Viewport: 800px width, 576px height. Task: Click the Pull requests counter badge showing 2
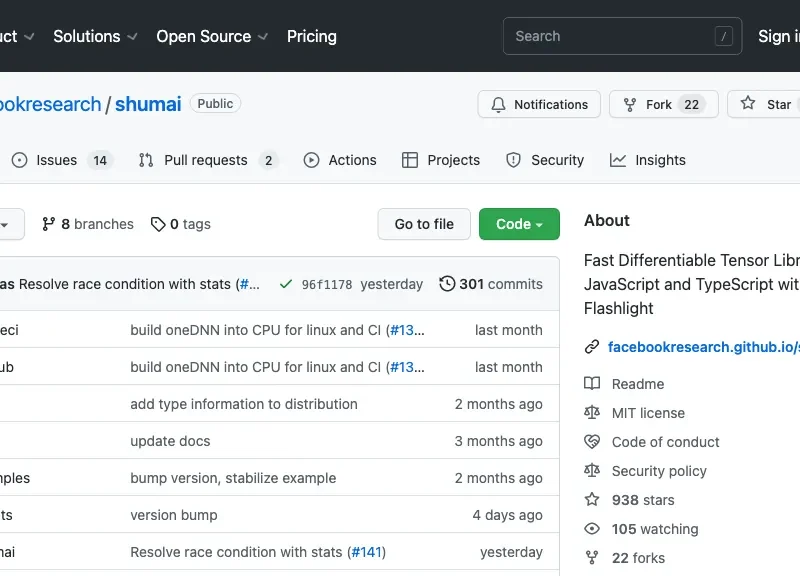268,161
